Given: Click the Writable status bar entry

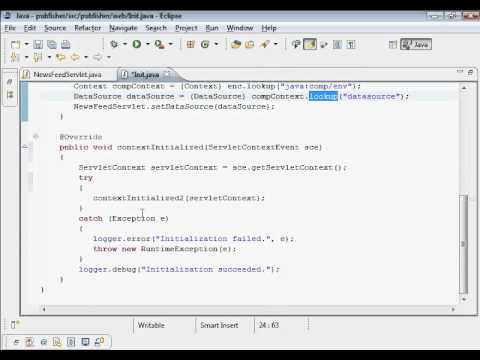Looking at the screenshot, I should [x=151, y=325].
